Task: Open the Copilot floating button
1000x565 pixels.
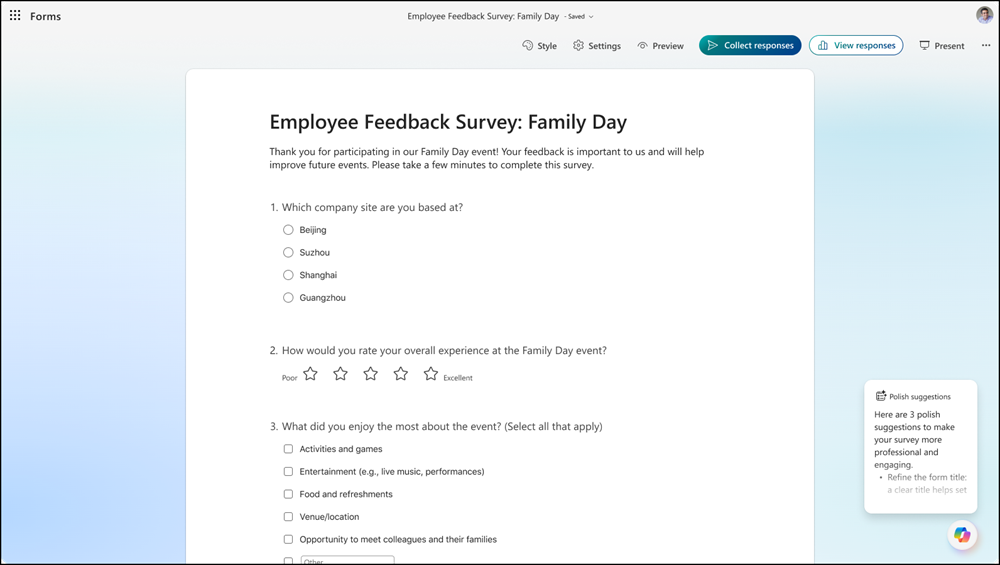Action: 962,534
